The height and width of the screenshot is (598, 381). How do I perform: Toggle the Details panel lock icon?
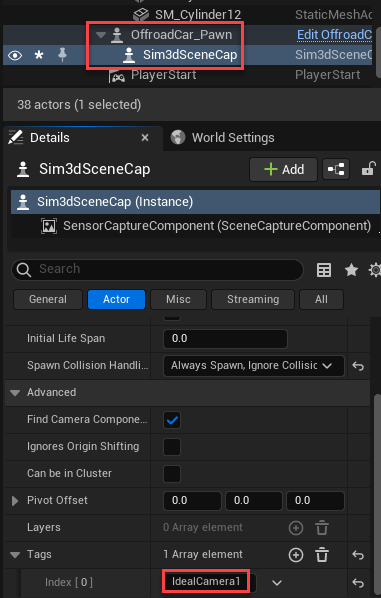[x=369, y=169]
